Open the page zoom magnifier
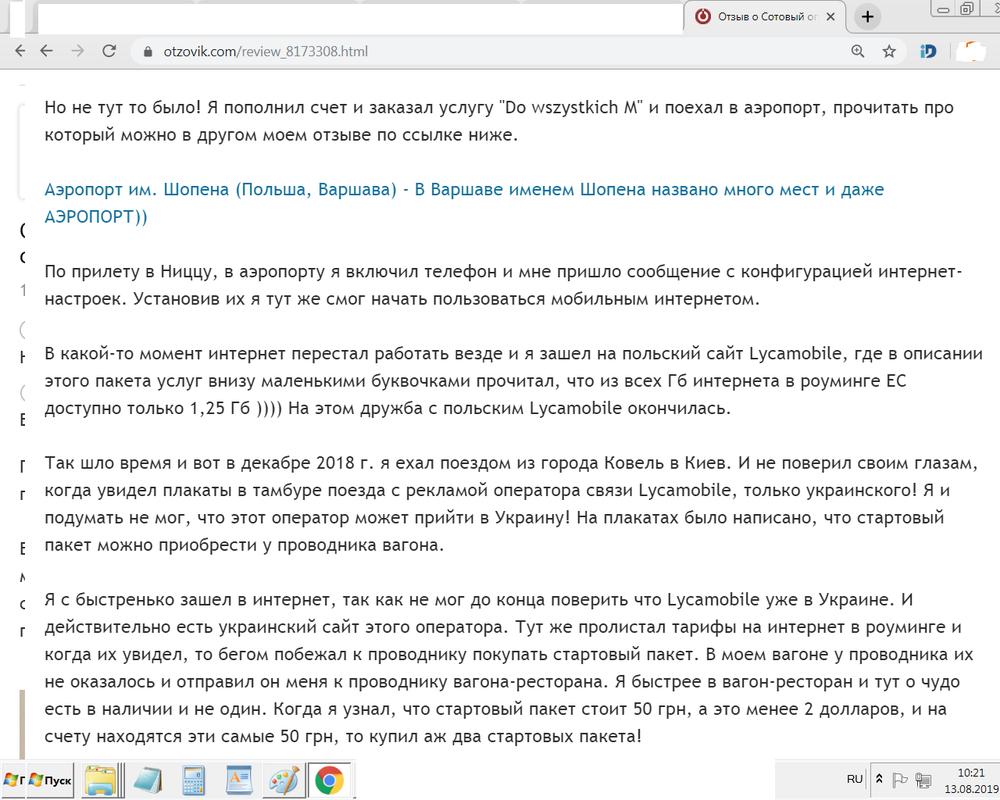Image resolution: width=1000 pixels, height=800 pixels. click(858, 51)
